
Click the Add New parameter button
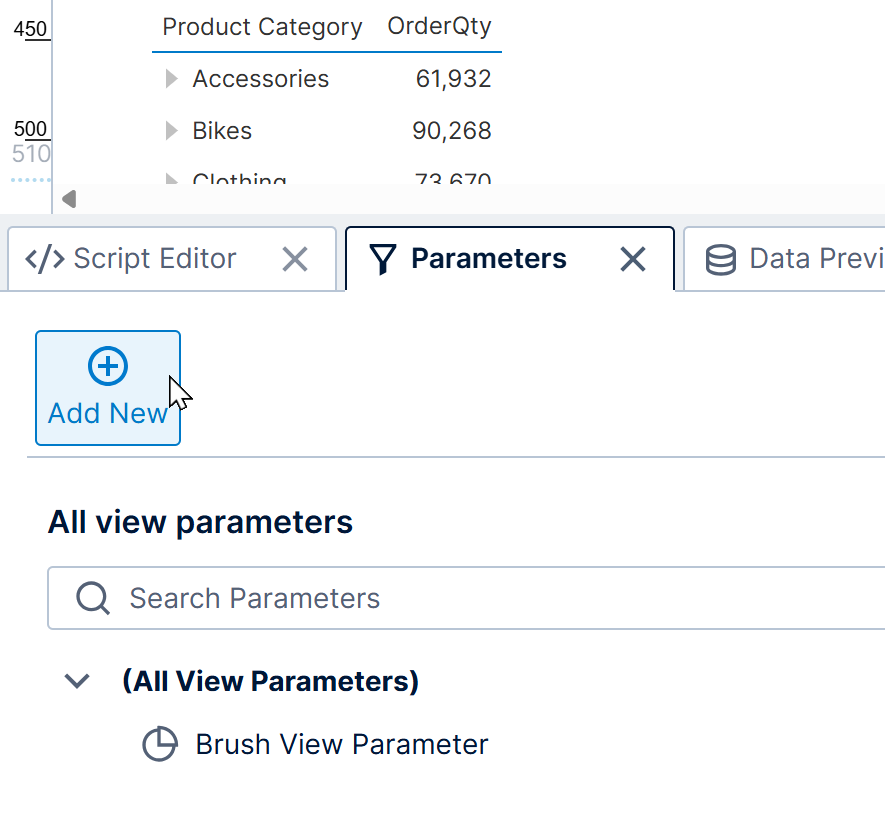108,388
